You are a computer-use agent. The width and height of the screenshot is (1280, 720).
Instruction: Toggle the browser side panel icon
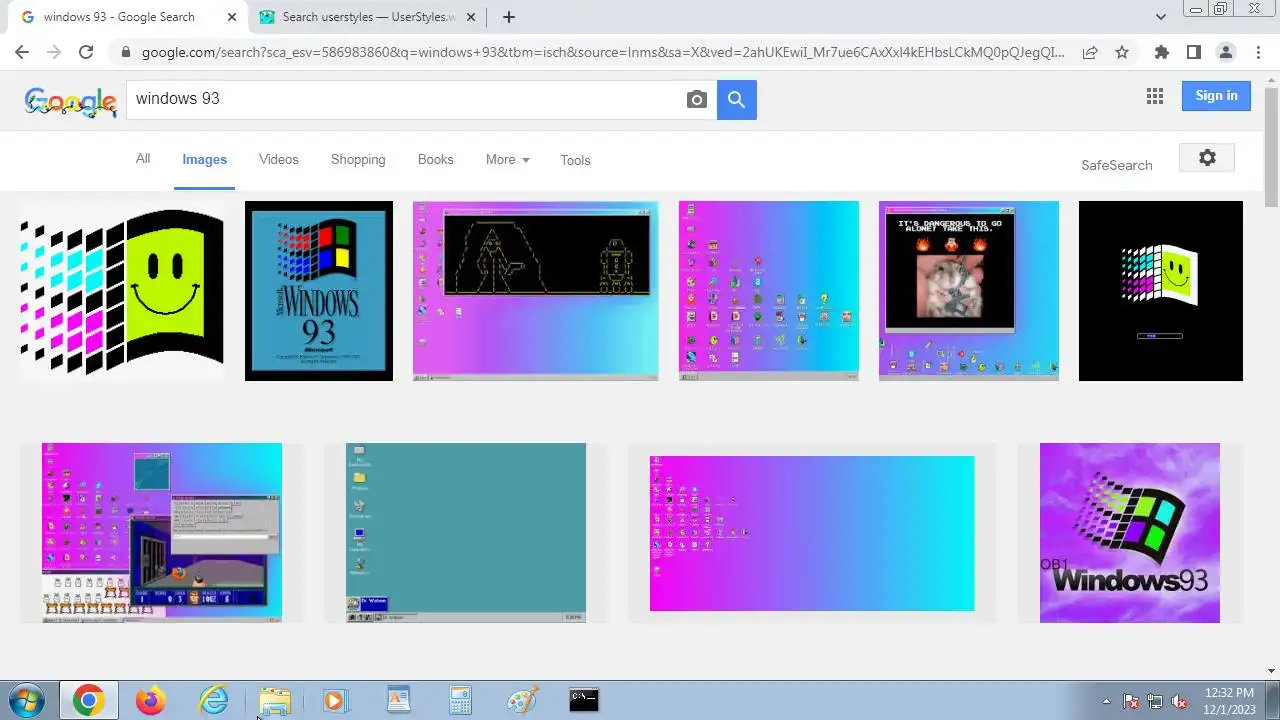(x=1193, y=52)
